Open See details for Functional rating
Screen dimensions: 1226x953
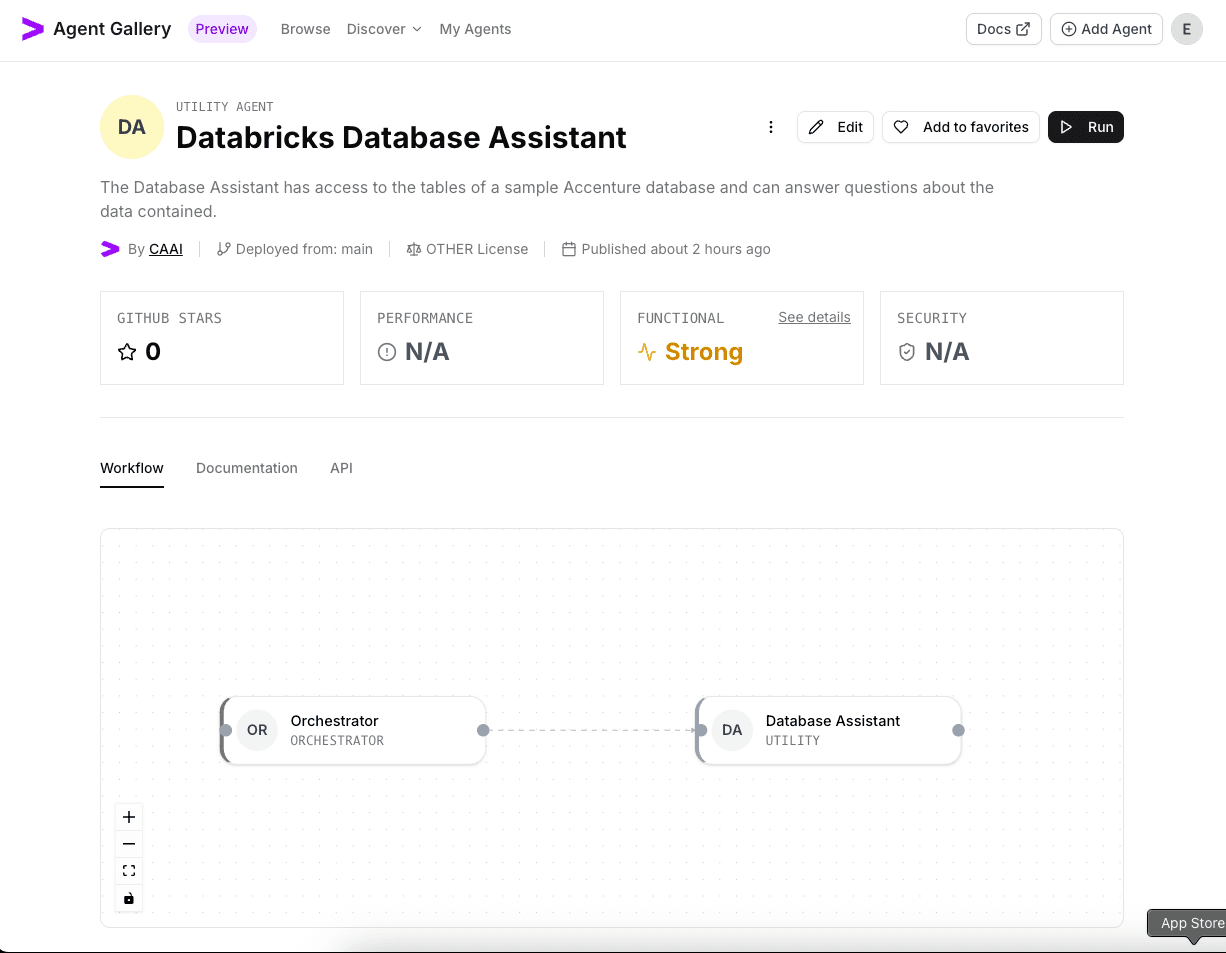(x=814, y=317)
